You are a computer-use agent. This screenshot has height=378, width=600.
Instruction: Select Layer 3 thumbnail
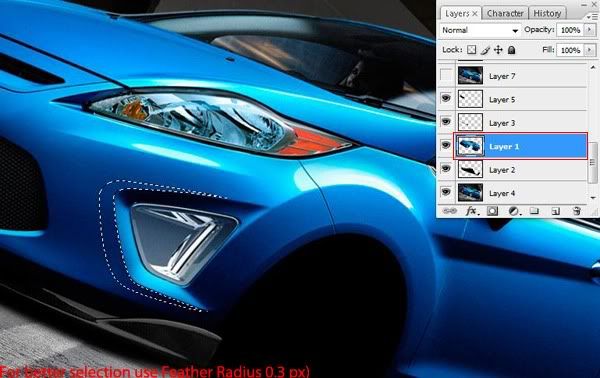tap(470, 122)
